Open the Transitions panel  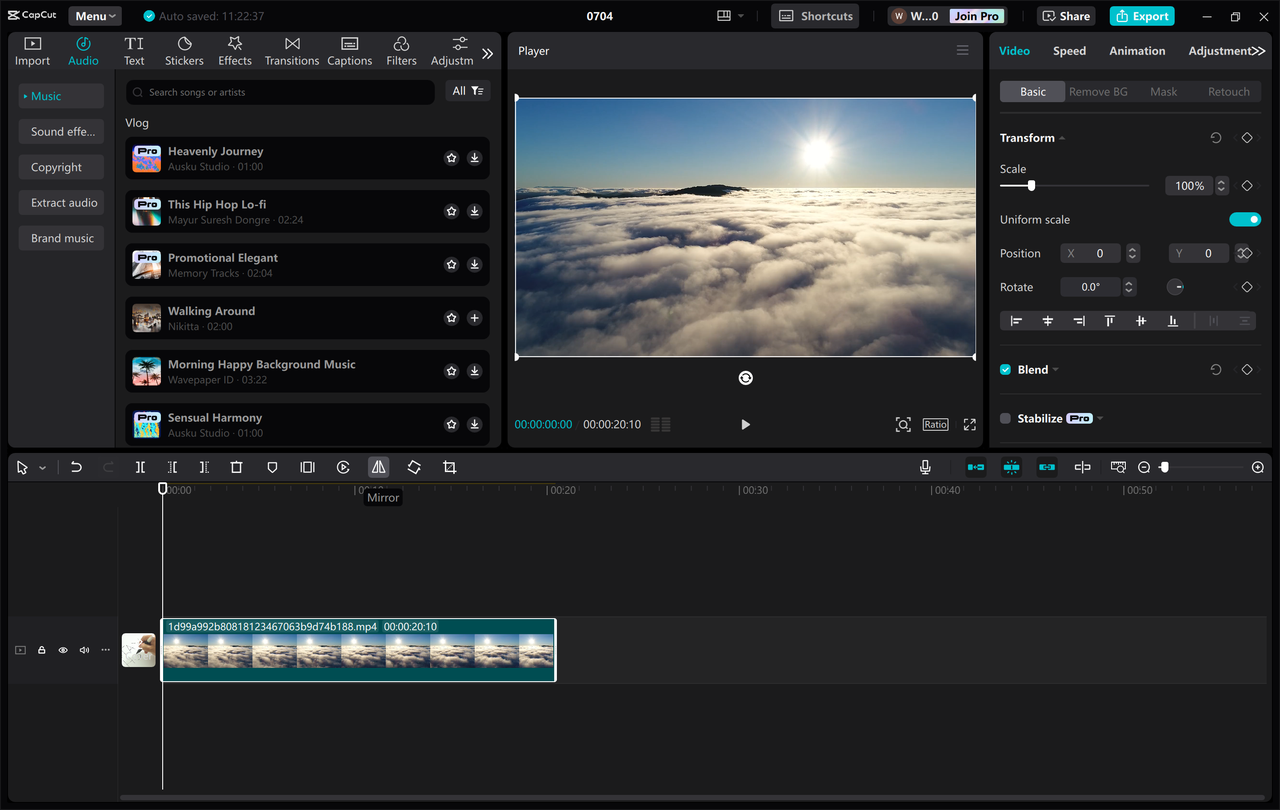coord(291,50)
